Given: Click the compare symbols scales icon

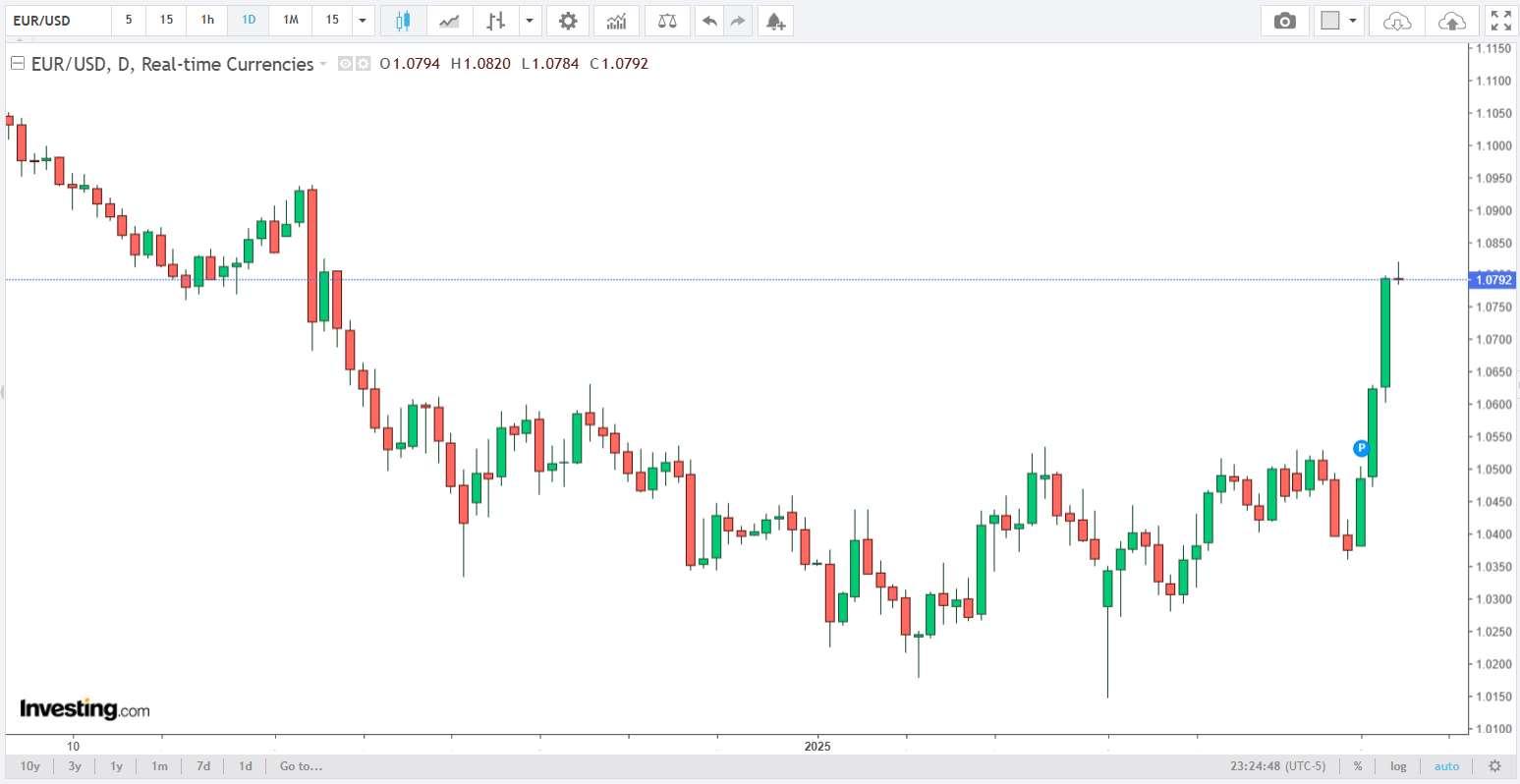Looking at the screenshot, I should click(667, 21).
